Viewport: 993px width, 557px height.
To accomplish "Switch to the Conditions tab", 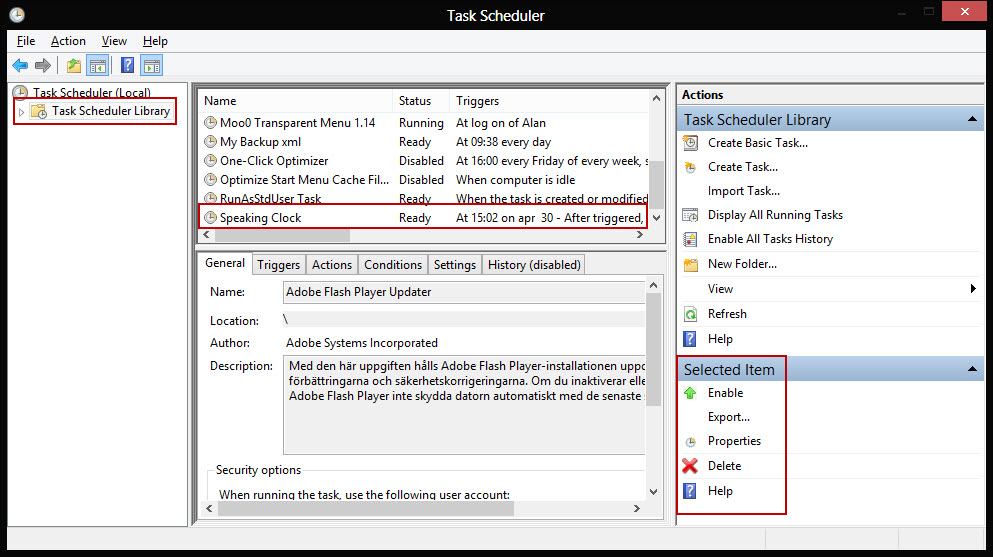I will [x=393, y=265].
